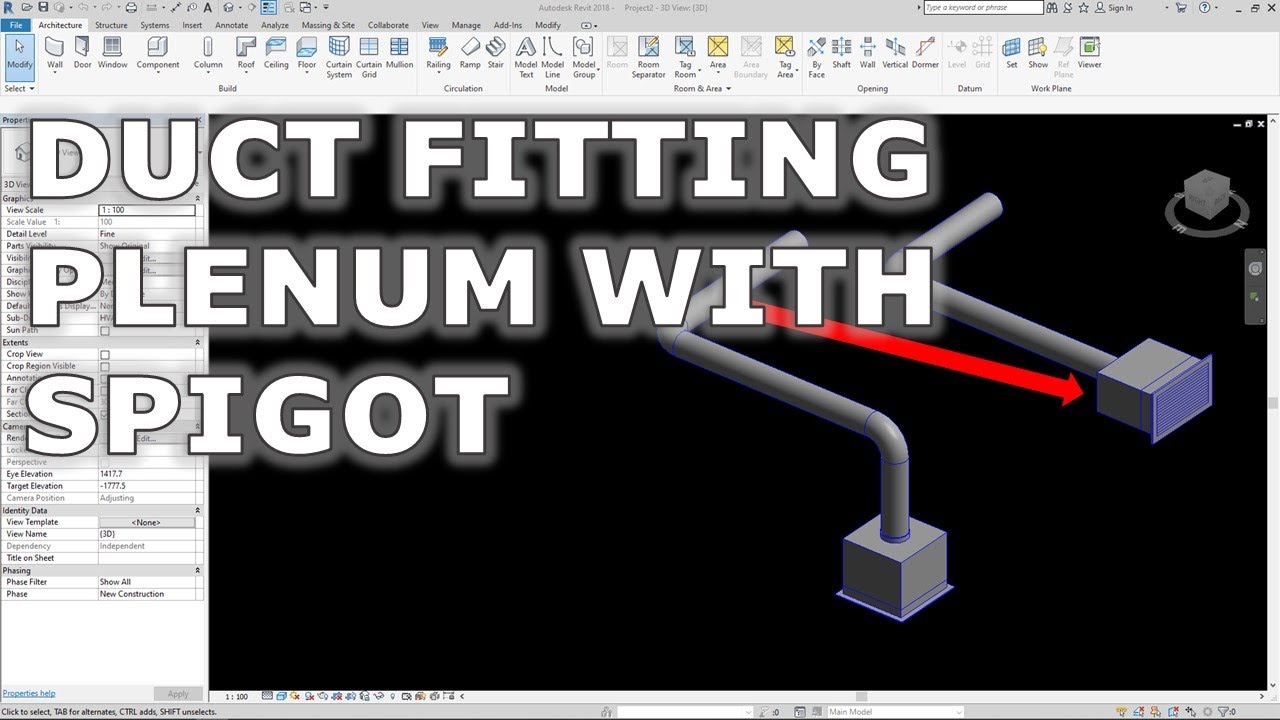The width and height of the screenshot is (1280, 720).
Task: Select the Wall opening tool
Action: pyautogui.click(x=867, y=54)
